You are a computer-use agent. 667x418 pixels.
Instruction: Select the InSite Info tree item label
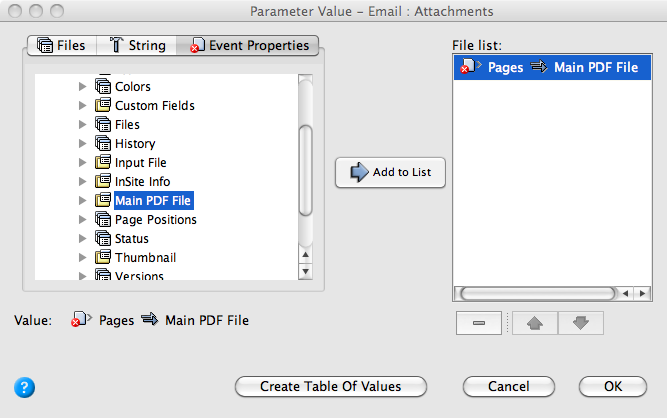click(x=143, y=181)
